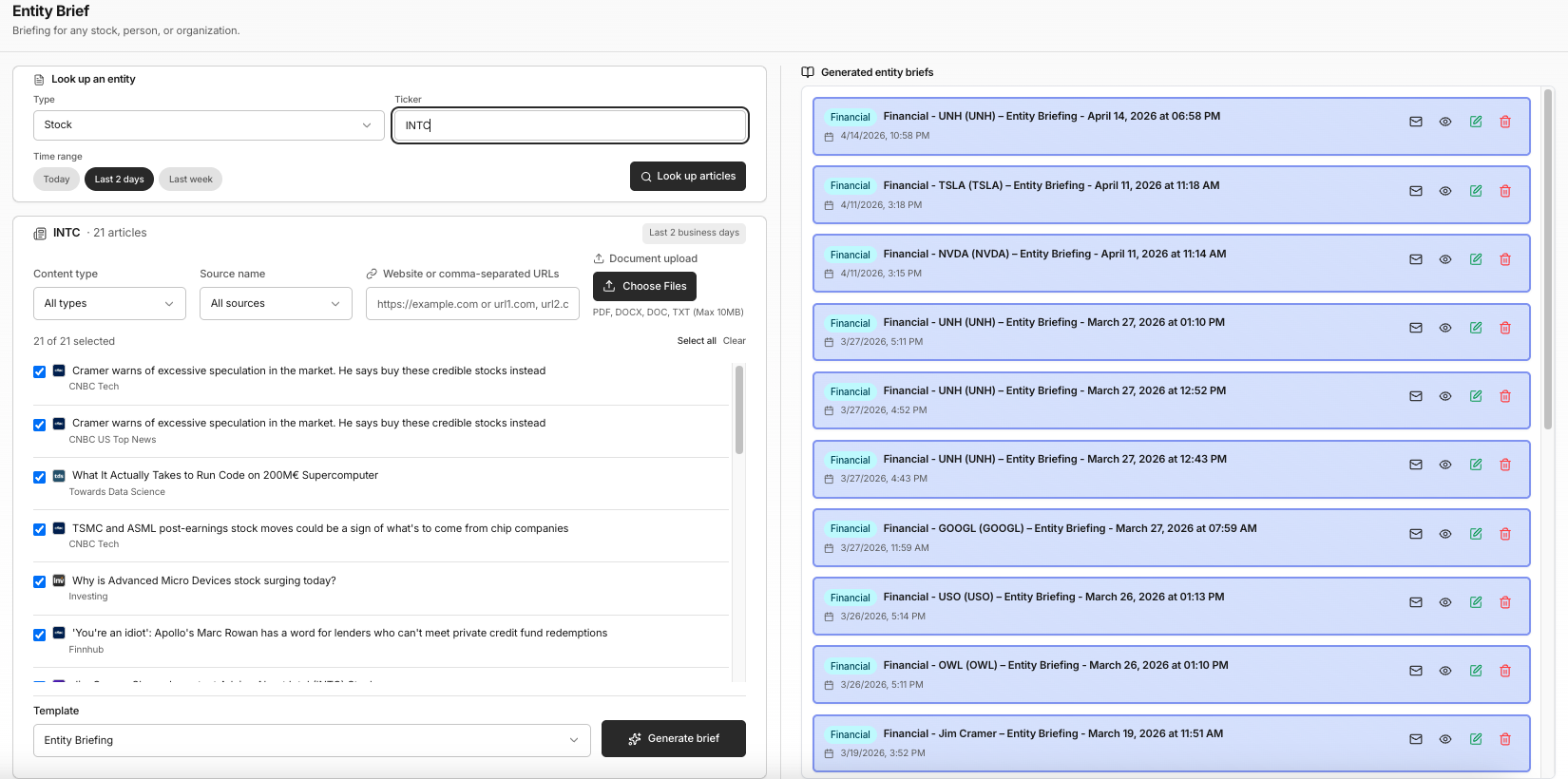Click Select all articles link
The image size is (1568, 779).
(697, 341)
